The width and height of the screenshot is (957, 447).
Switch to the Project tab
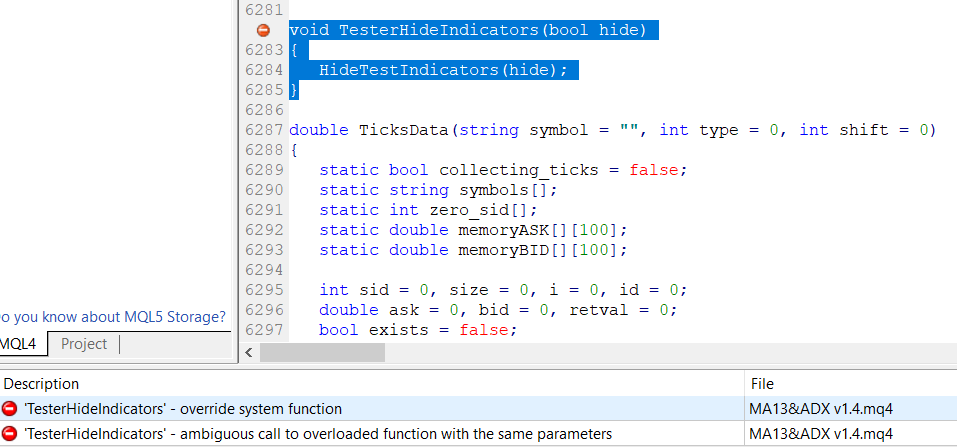coord(84,344)
